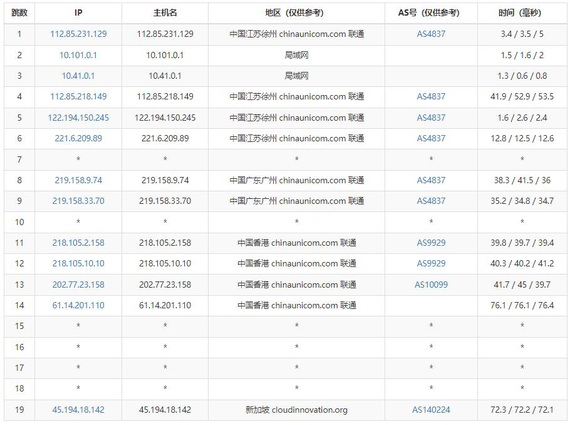Click AS9929 link in hop 11 row
The width and height of the screenshot is (570, 425).
click(431, 243)
